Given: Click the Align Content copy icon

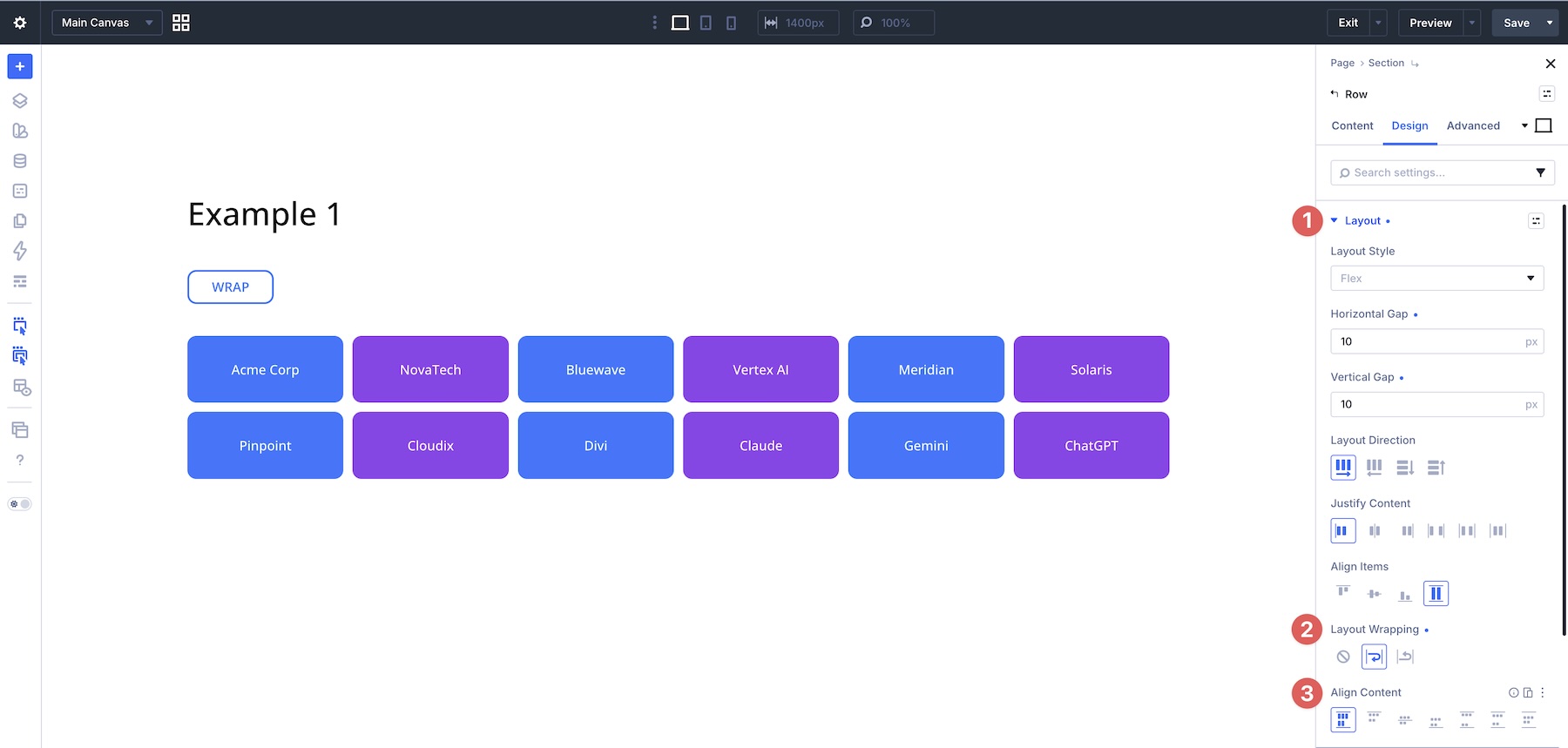Looking at the screenshot, I should pyautogui.click(x=1528, y=693).
